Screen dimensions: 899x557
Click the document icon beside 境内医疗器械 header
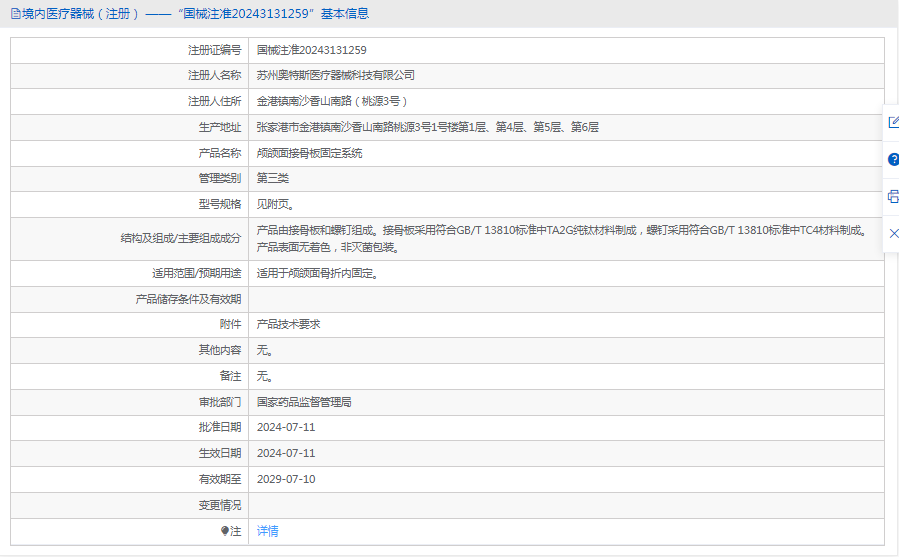(15, 14)
